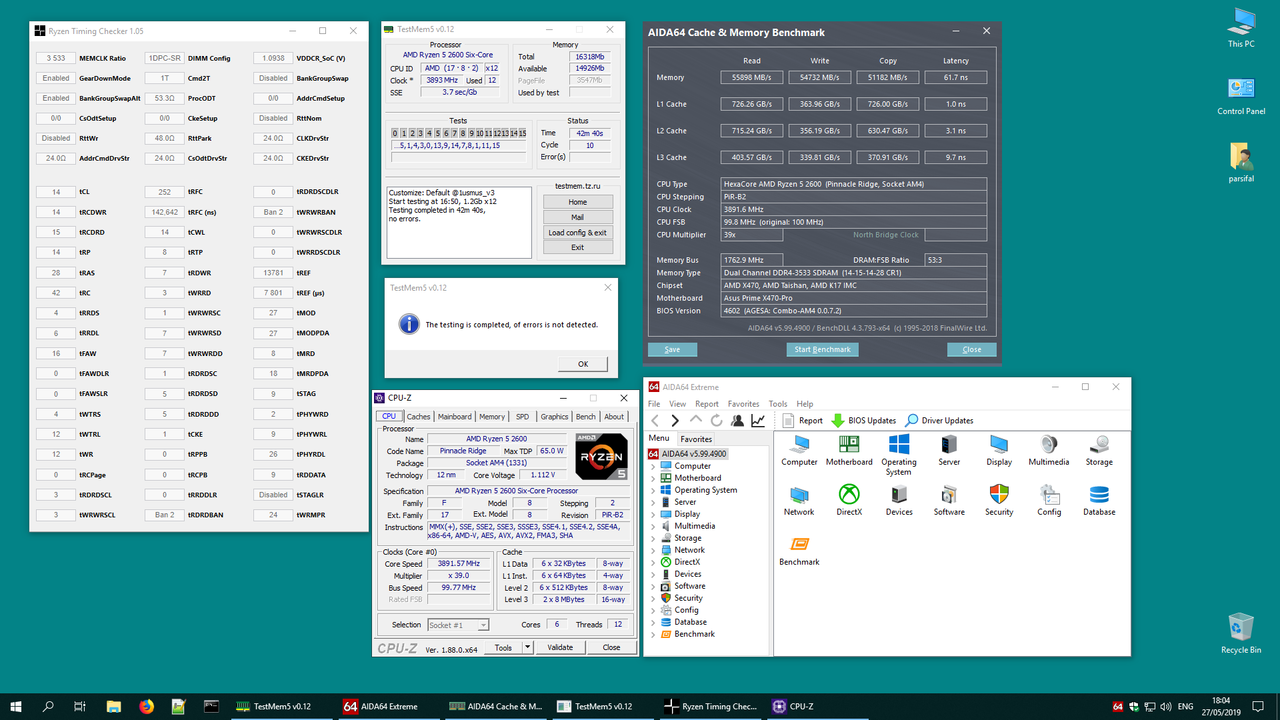
Task: Switch to the SPD tab in CPU-Z
Action: click(522, 417)
